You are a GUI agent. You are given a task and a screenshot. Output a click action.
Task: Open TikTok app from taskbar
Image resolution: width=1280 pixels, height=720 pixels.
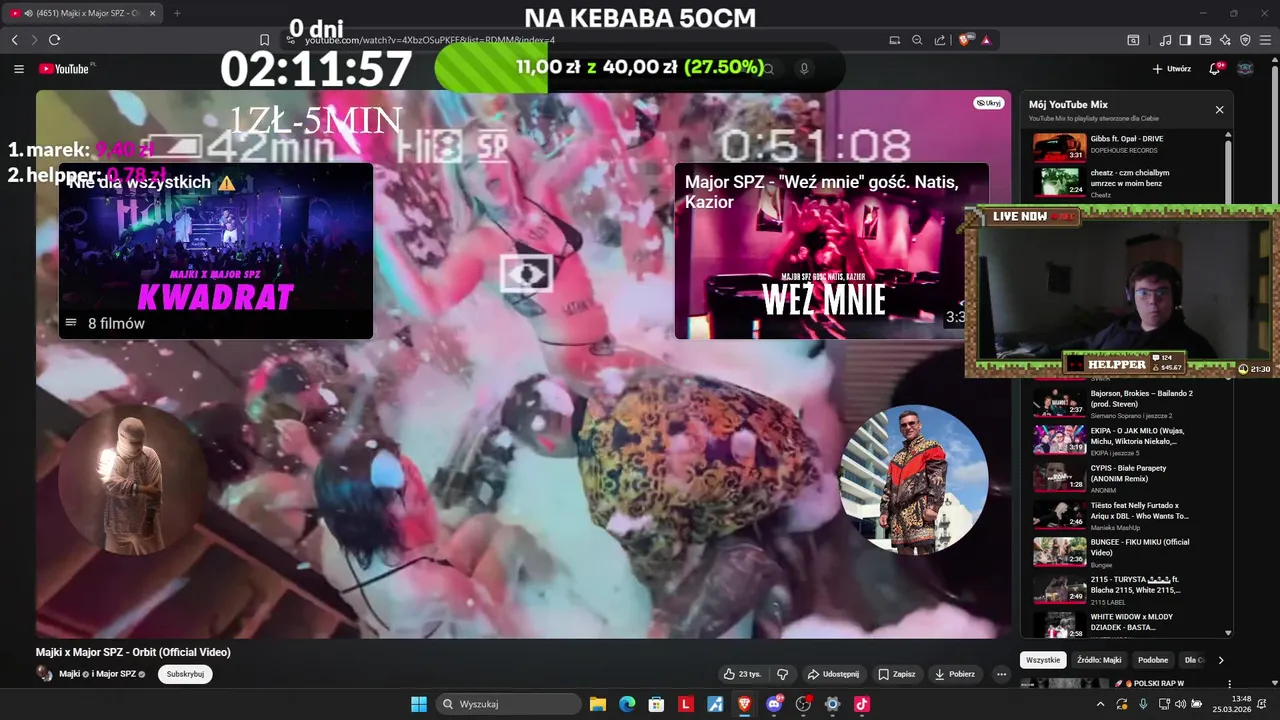coord(862,704)
